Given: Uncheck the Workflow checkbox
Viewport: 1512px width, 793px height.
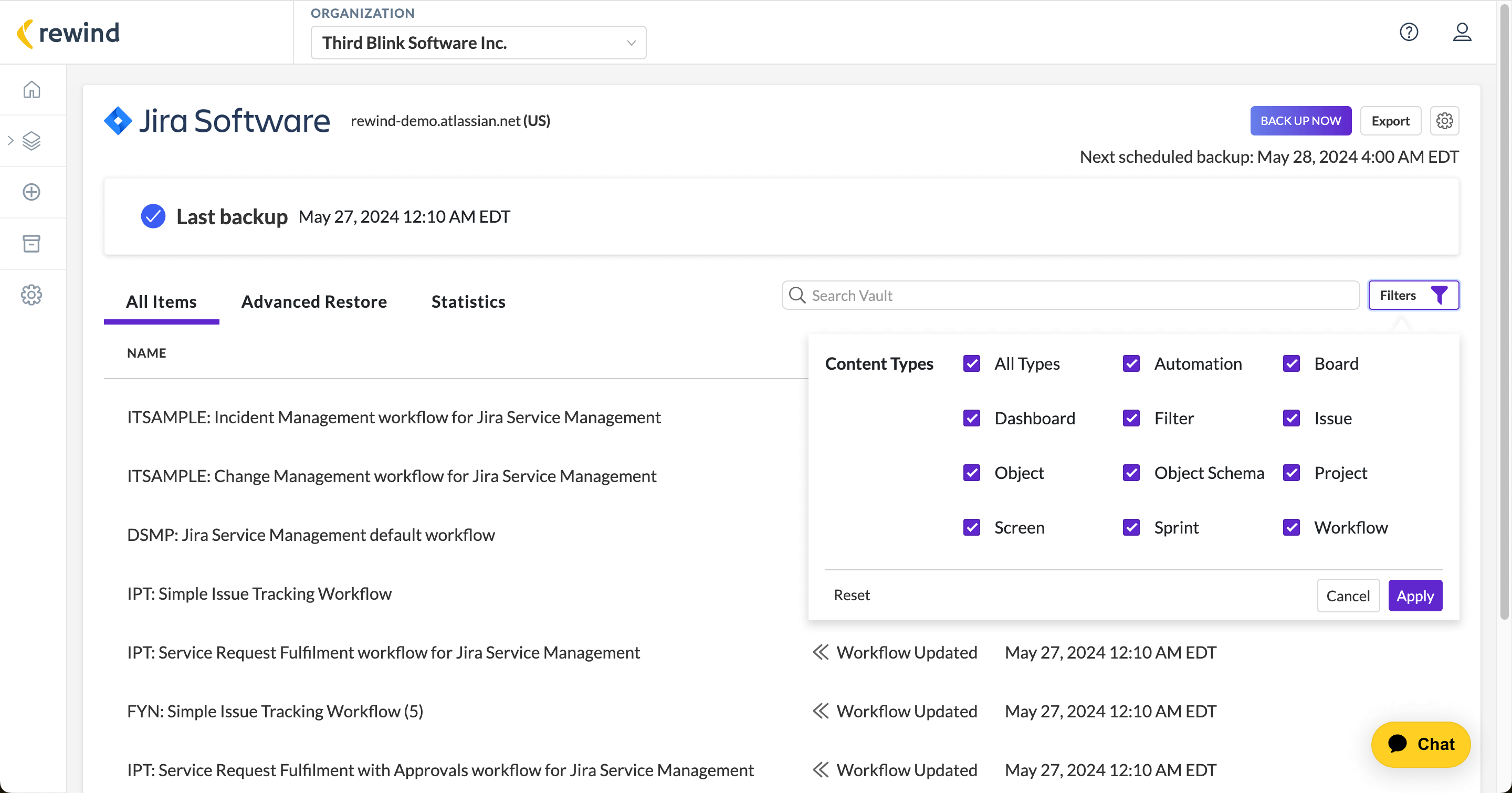Looking at the screenshot, I should click(1291, 528).
